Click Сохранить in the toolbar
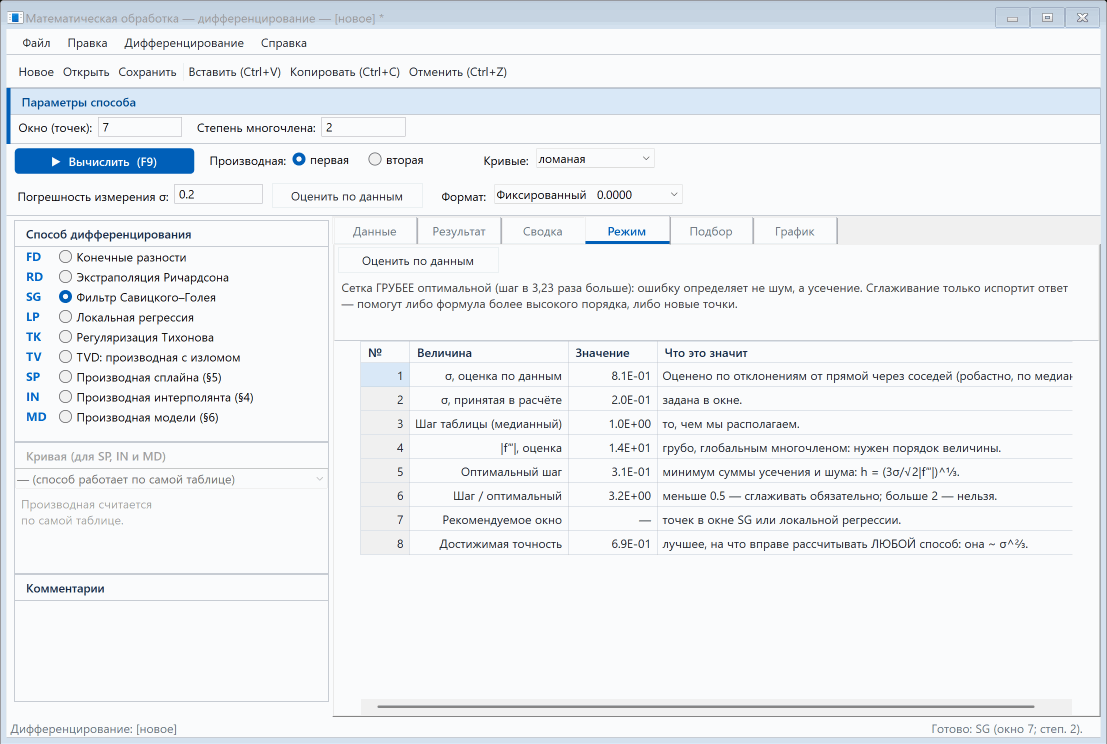Image resolution: width=1107 pixels, height=744 pixels. pos(148,72)
